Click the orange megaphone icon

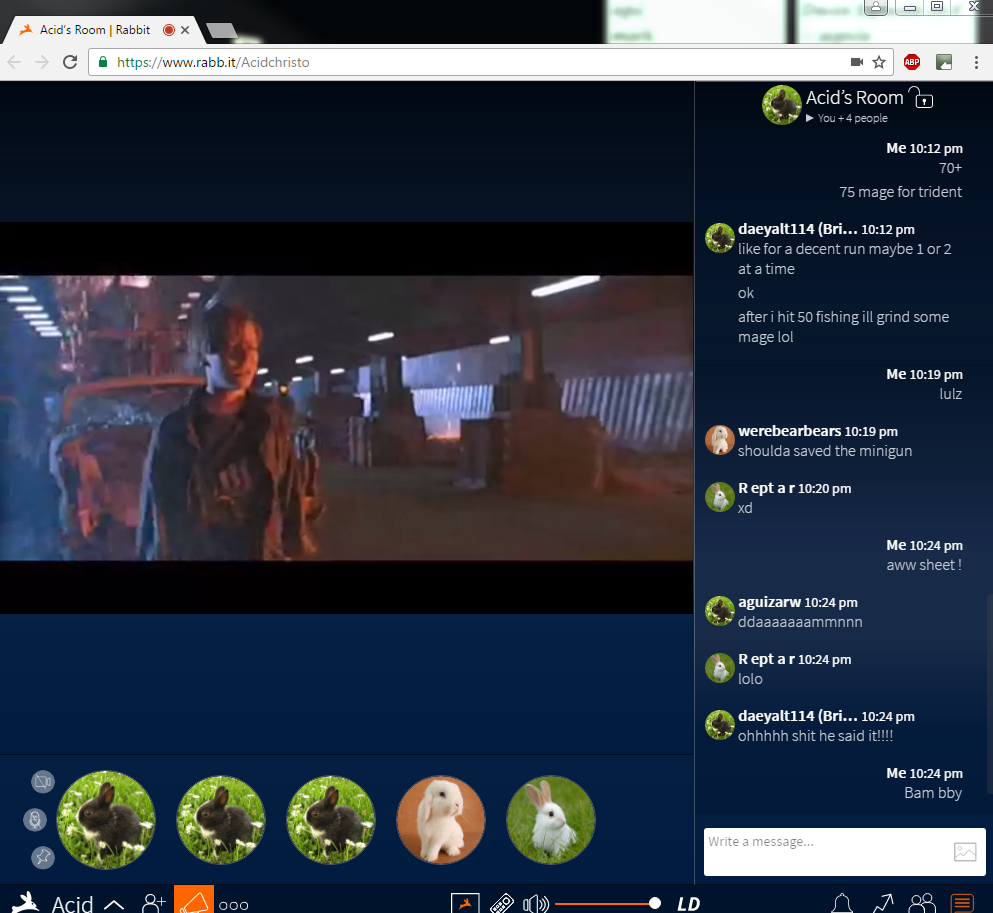pyautogui.click(x=194, y=901)
